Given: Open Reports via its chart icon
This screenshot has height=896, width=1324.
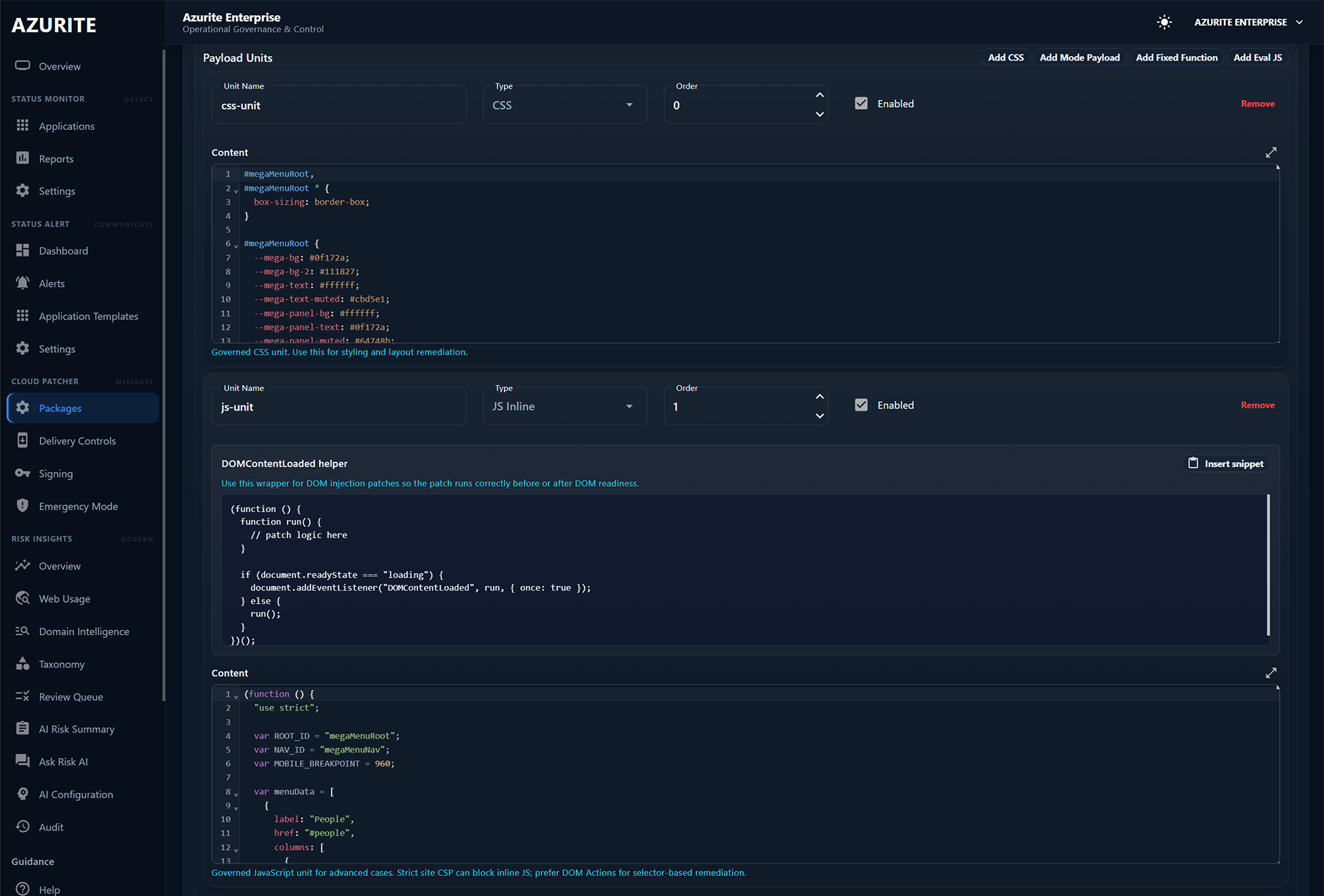Looking at the screenshot, I should 23,158.
